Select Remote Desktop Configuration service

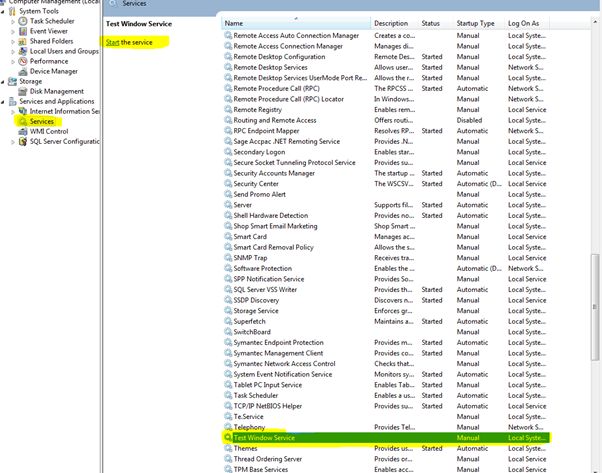pos(279,56)
